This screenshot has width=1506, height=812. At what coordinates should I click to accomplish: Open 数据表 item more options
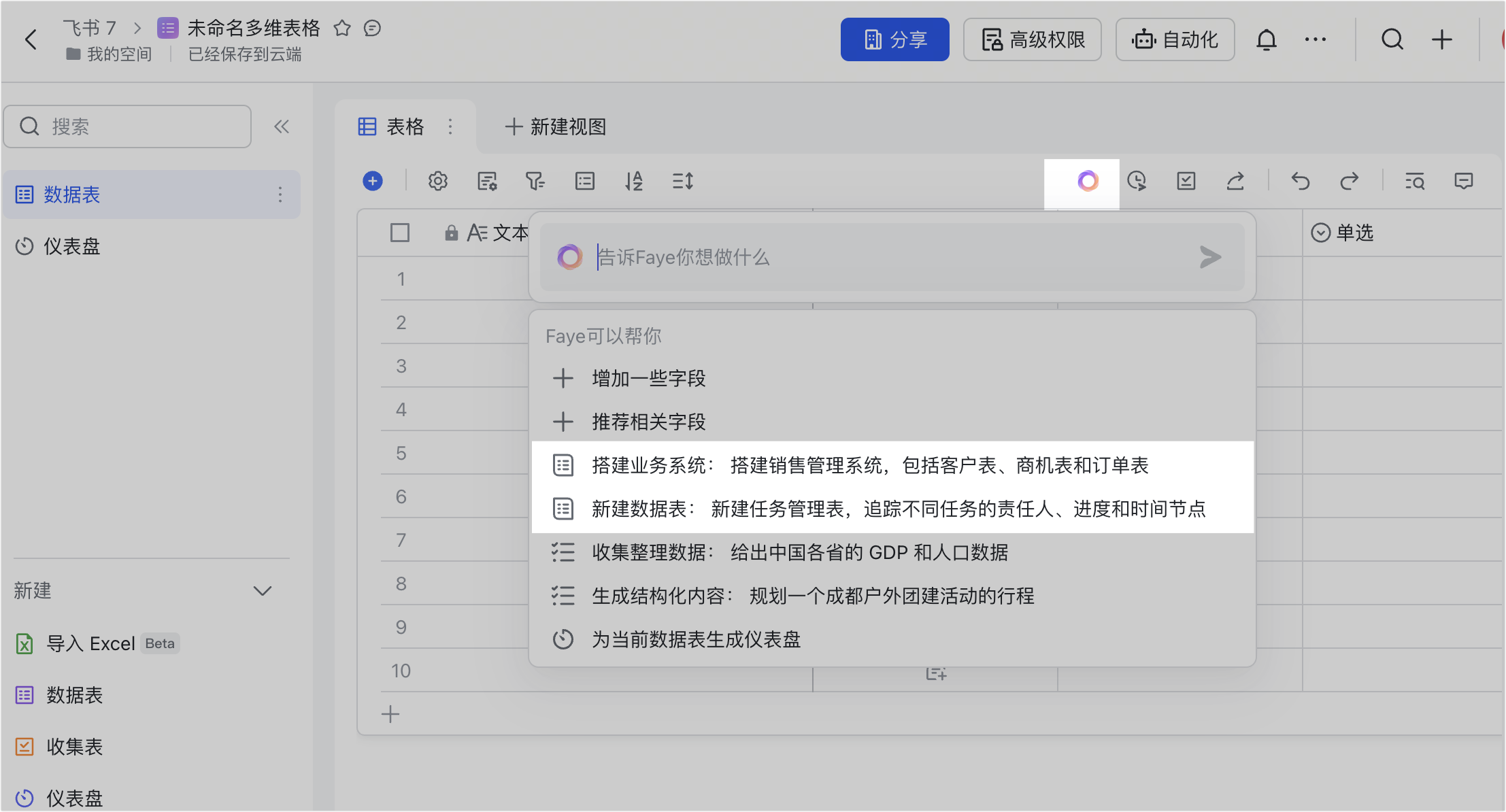[x=280, y=194]
